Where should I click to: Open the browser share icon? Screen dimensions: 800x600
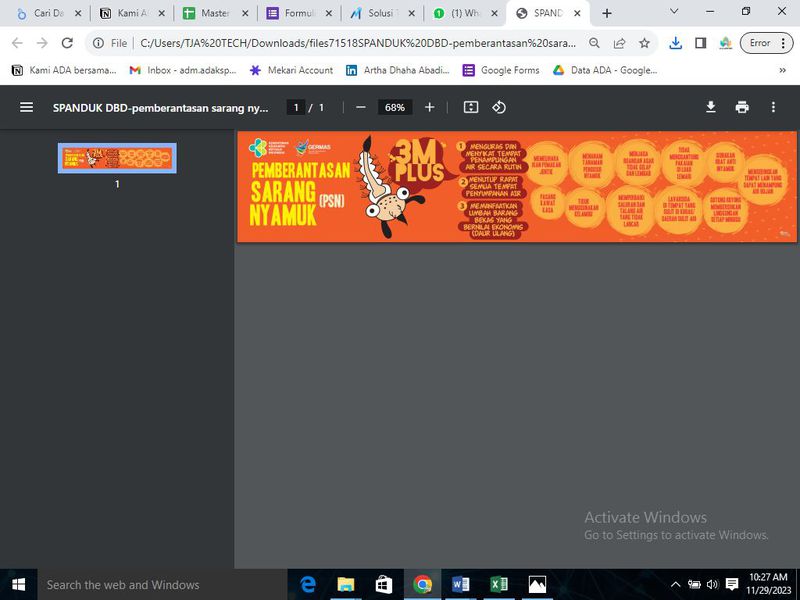620,43
